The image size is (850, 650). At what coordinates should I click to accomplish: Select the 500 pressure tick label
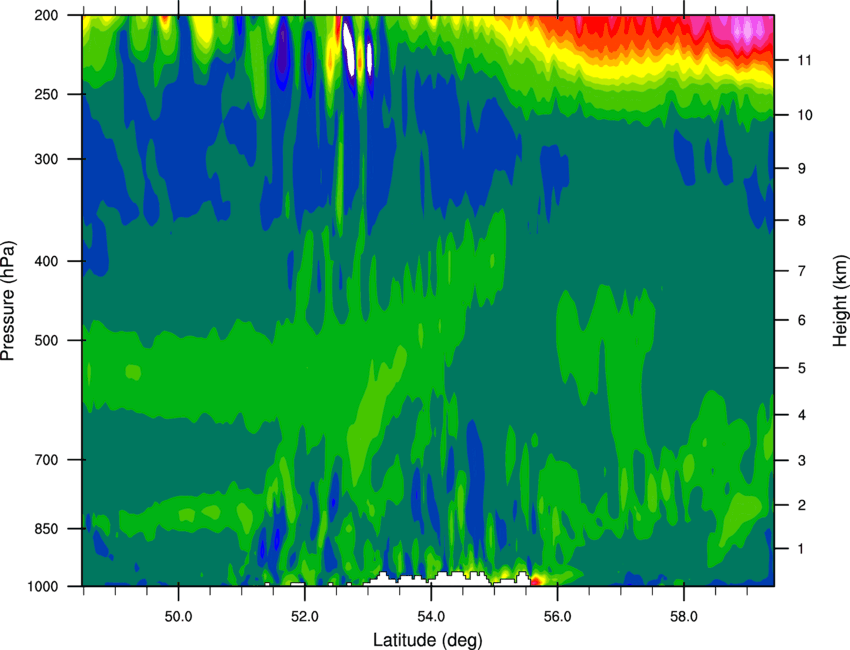point(47,340)
